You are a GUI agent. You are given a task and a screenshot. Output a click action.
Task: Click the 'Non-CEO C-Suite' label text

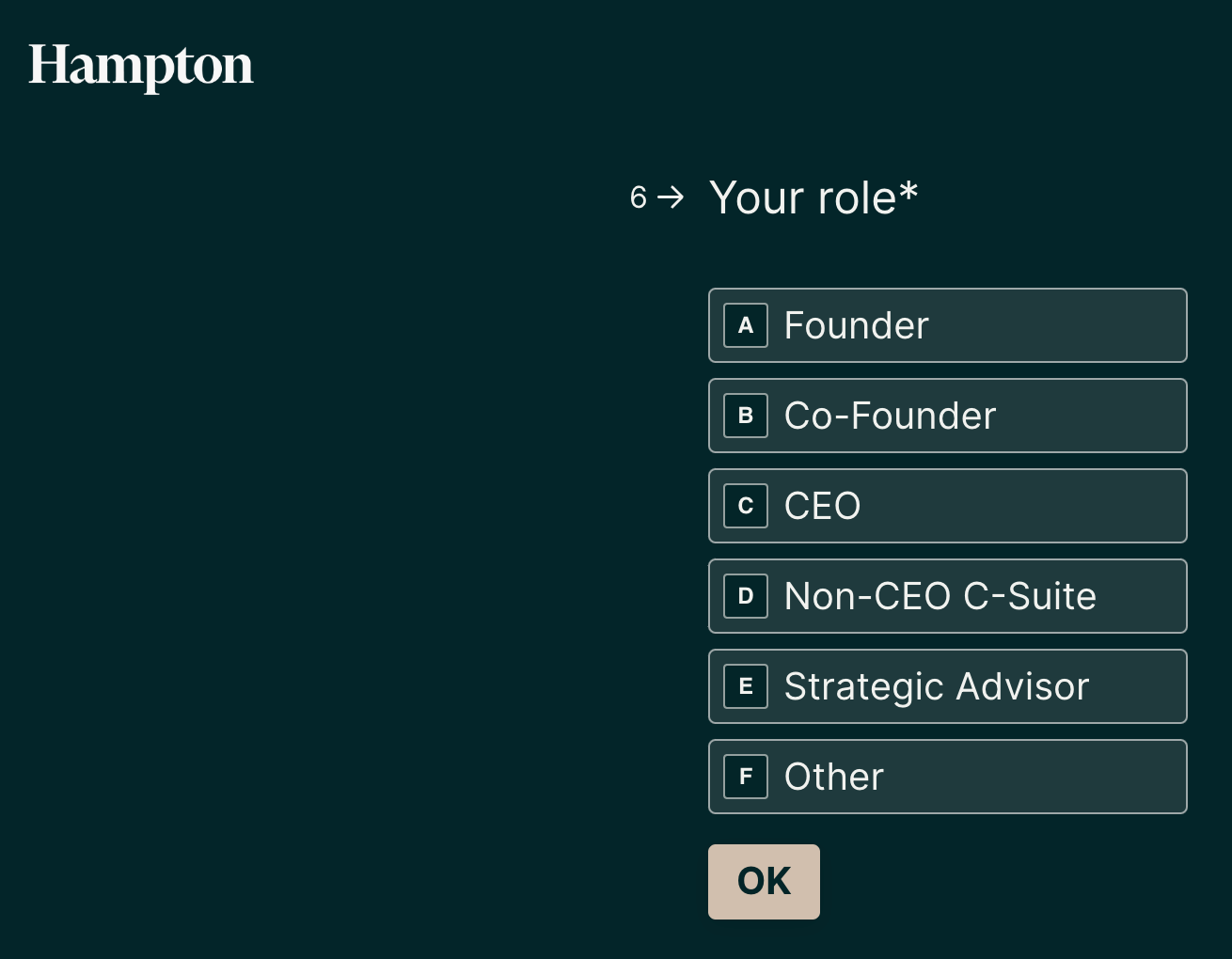point(940,596)
